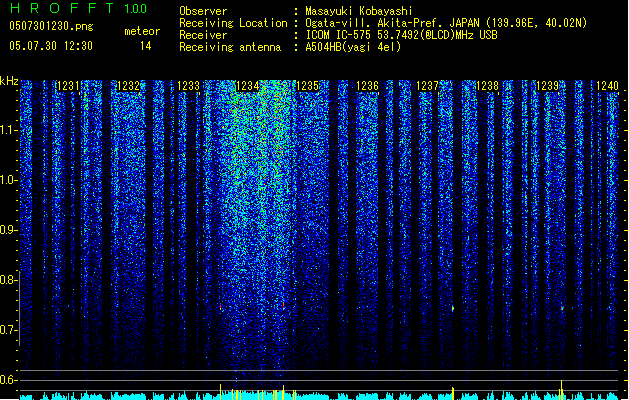Click the filename 0507301230.png
Screen dimensions: 629x400
tap(51, 26)
